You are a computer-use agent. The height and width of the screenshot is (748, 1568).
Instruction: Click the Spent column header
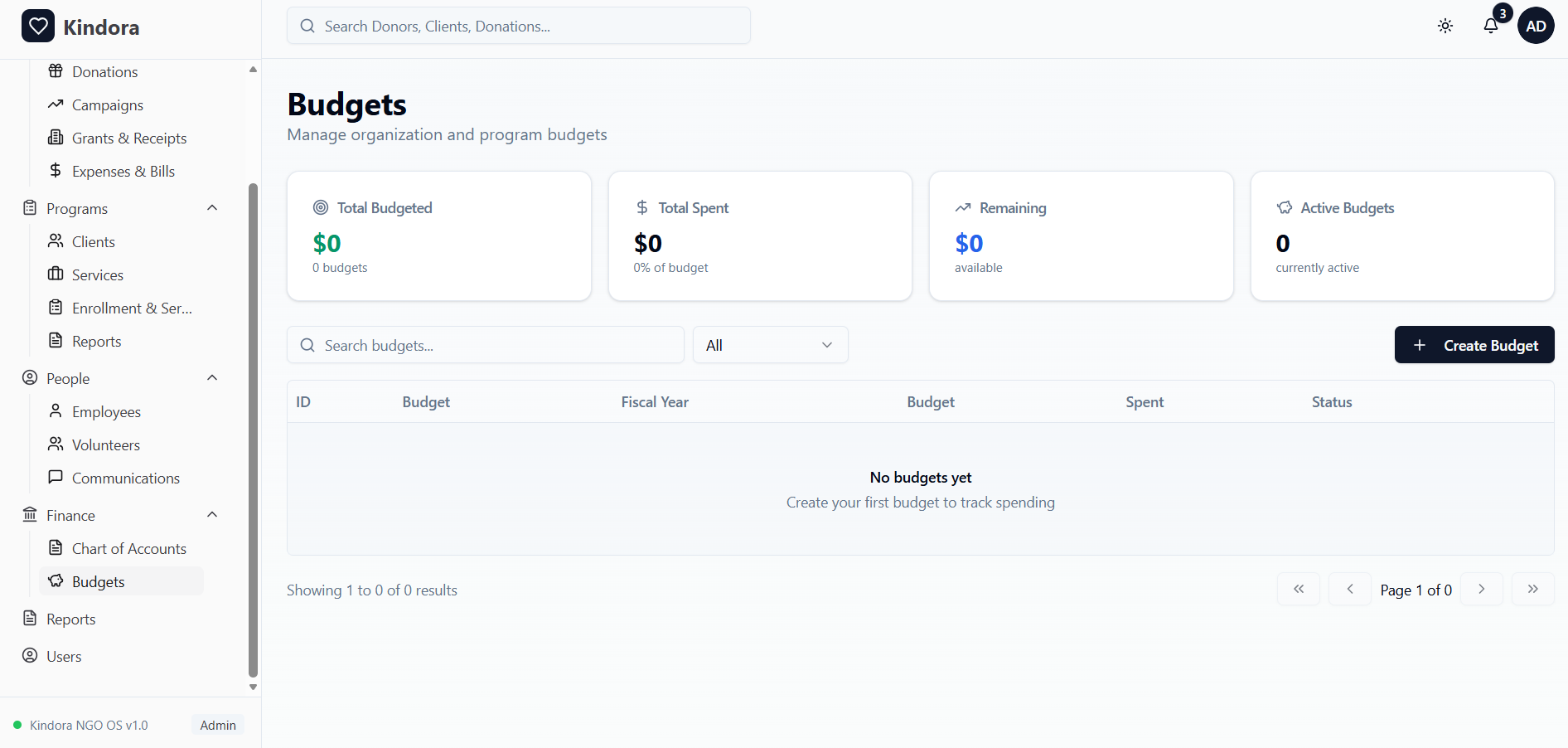tap(1145, 402)
